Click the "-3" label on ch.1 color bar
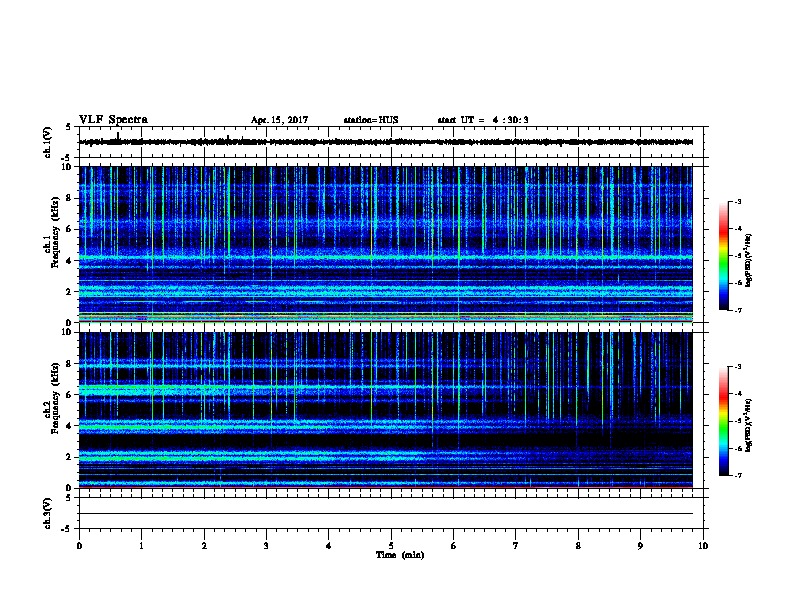This screenshot has width=792, height=612. [x=737, y=201]
